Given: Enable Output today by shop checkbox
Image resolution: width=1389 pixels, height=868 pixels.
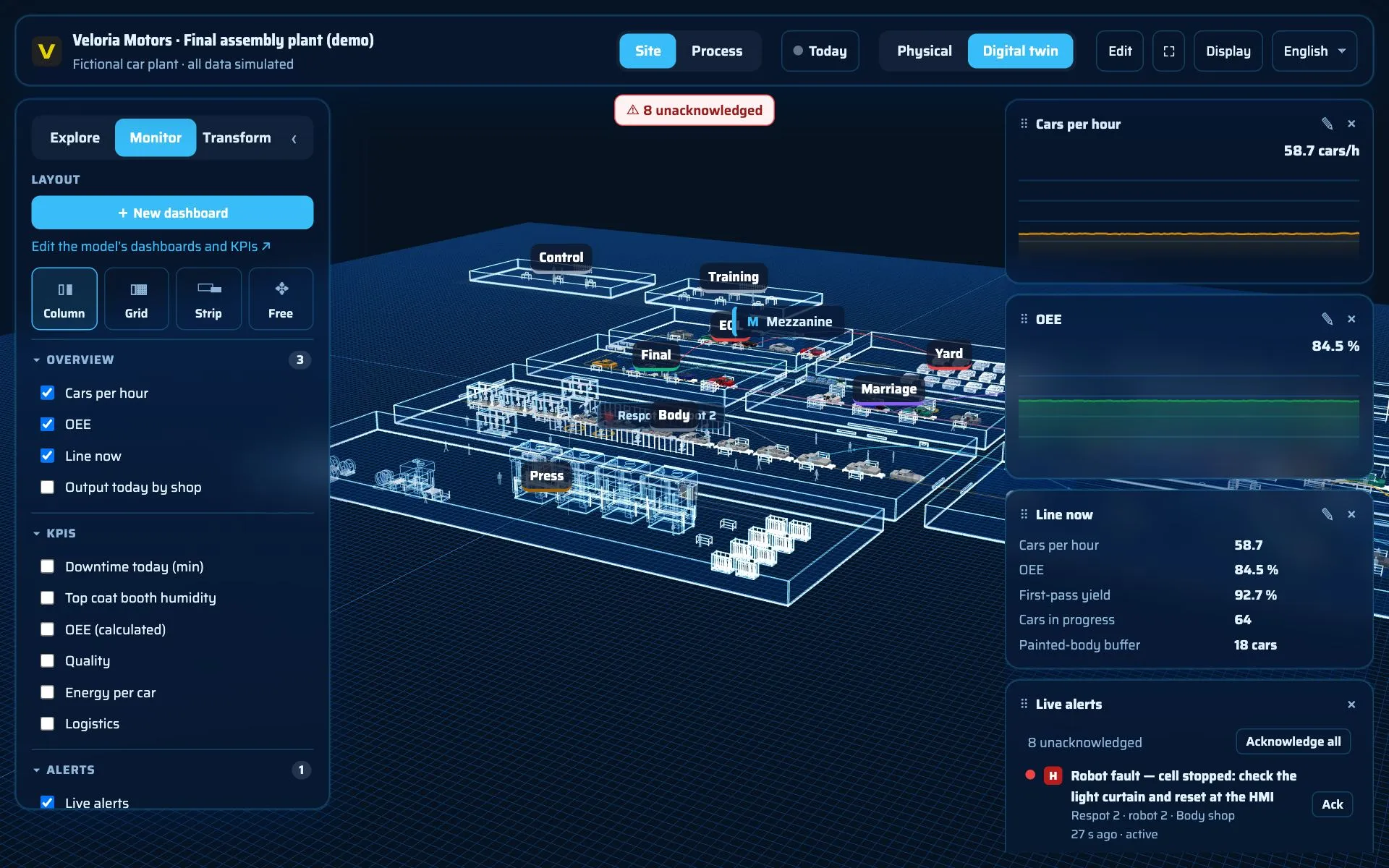Looking at the screenshot, I should pyautogui.click(x=47, y=487).
